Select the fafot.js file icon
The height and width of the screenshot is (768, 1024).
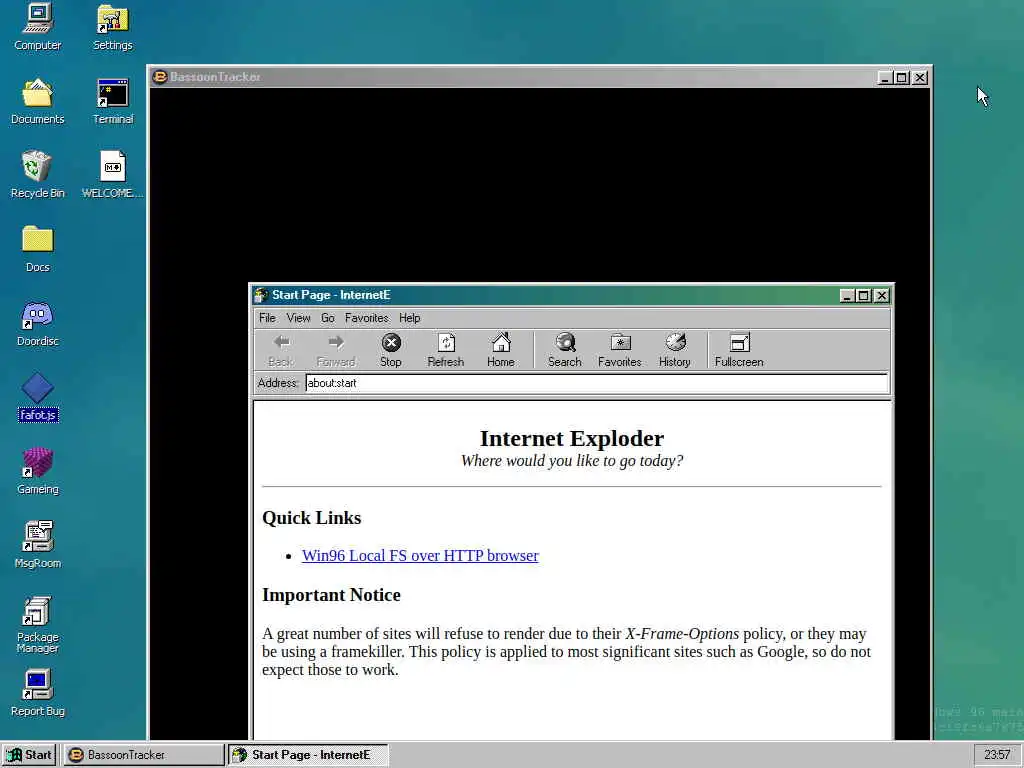pyautogui.click(x=37, y=396)
